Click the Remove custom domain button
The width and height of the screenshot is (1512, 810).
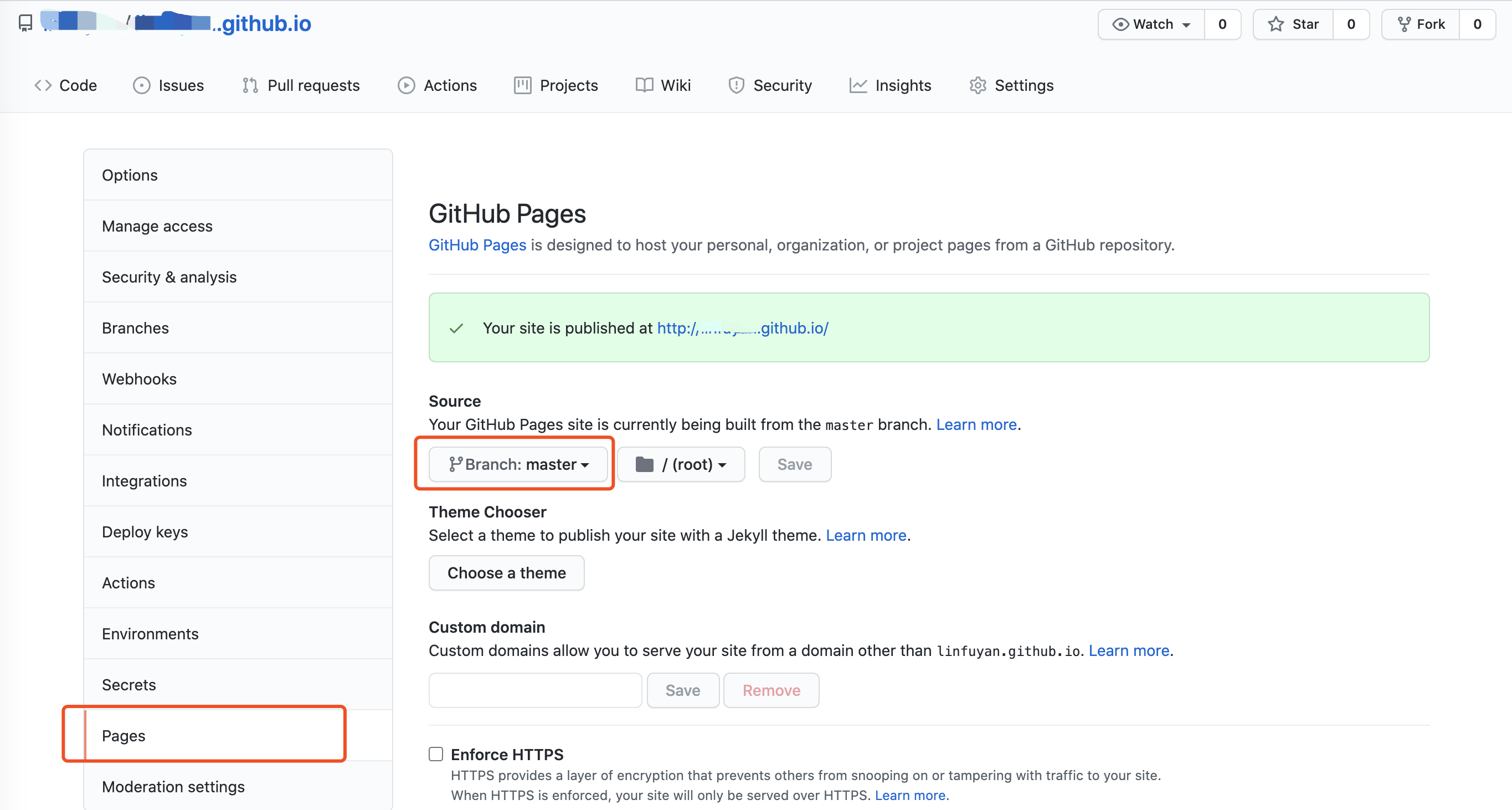772,690
